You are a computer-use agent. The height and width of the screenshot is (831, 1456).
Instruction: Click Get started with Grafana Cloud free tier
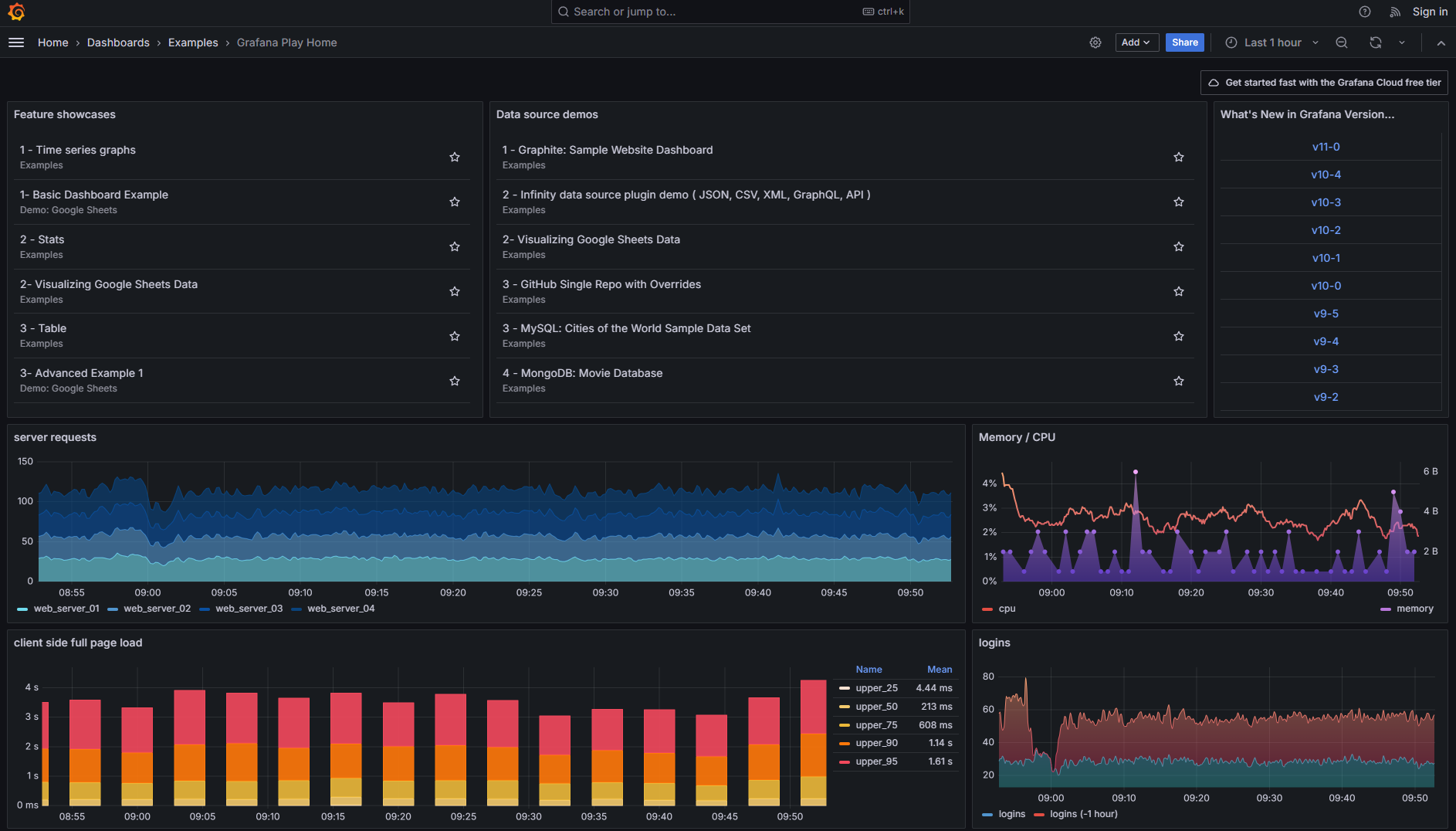pos(1324,83)
